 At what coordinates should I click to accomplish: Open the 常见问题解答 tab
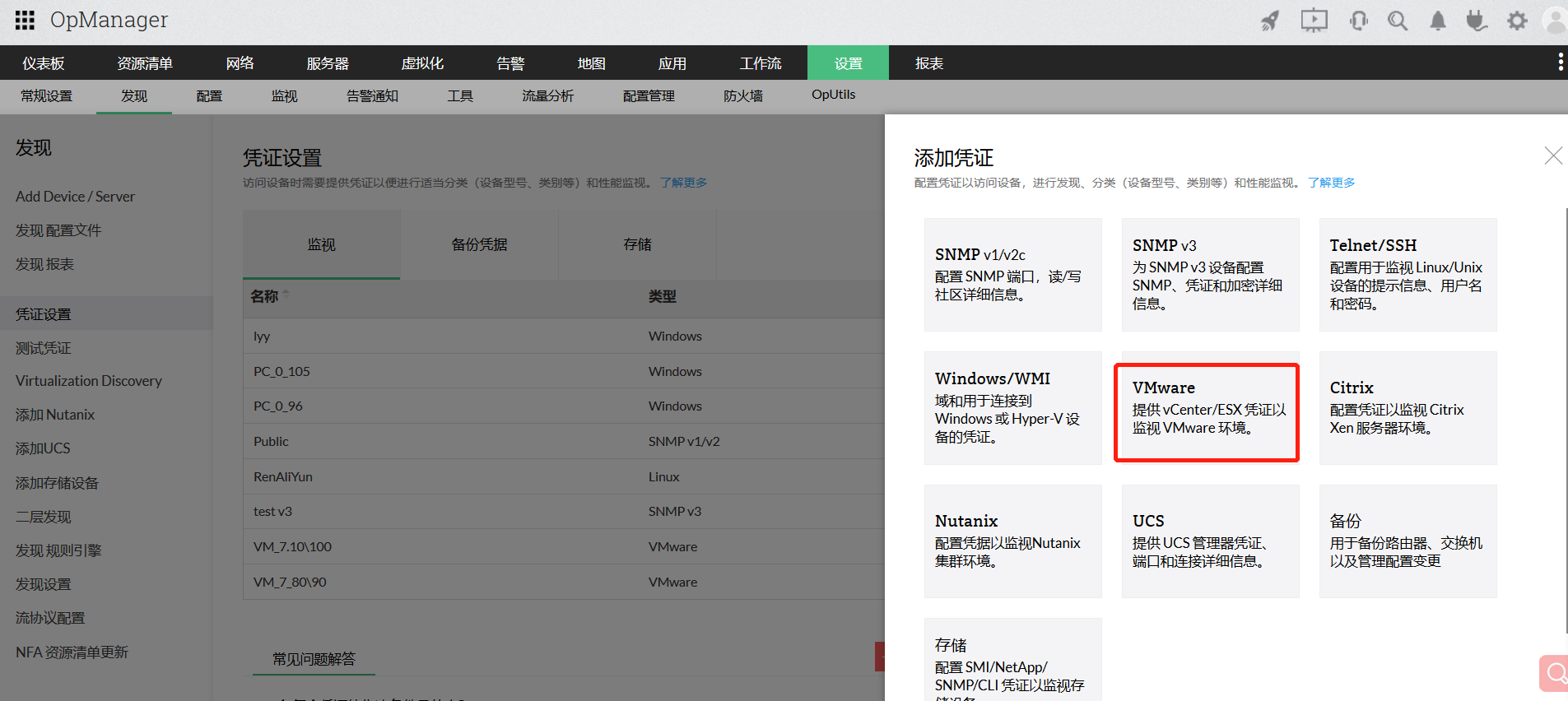pyautogui.click(x=314, y=659)
